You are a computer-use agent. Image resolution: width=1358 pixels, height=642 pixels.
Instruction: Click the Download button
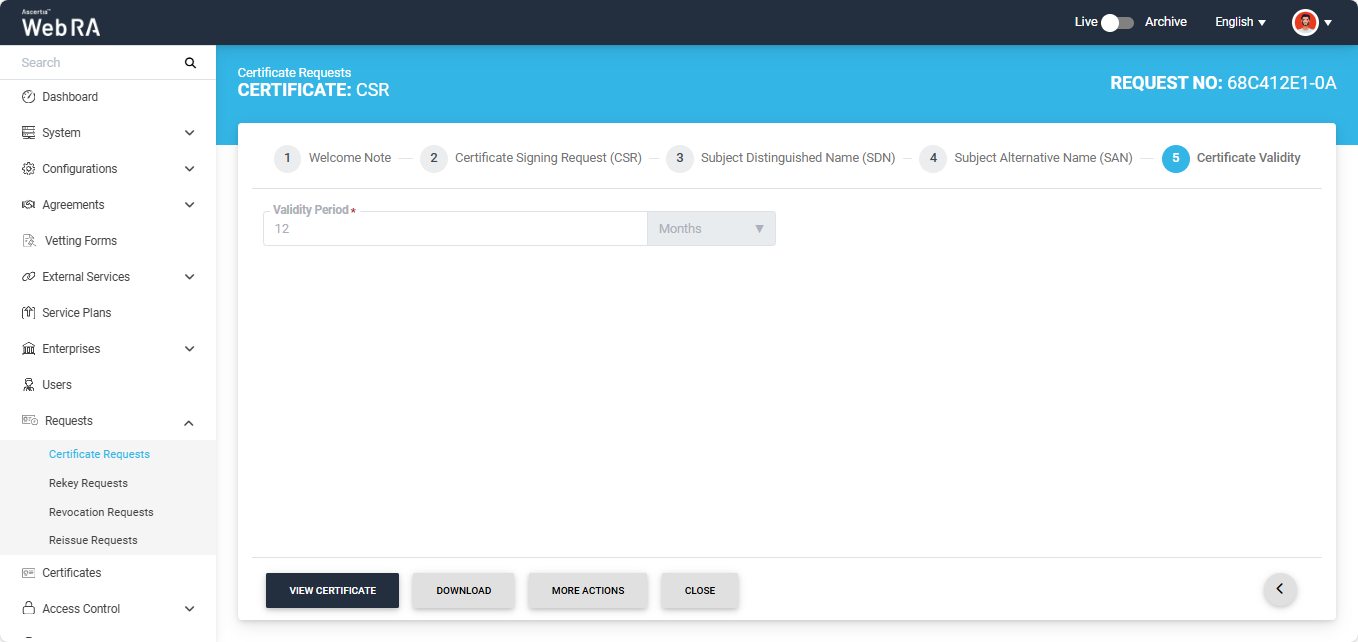point(463,590)
